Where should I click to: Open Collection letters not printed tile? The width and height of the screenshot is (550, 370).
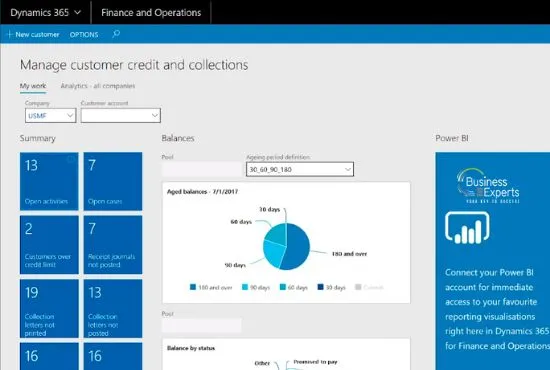[49, 309]
